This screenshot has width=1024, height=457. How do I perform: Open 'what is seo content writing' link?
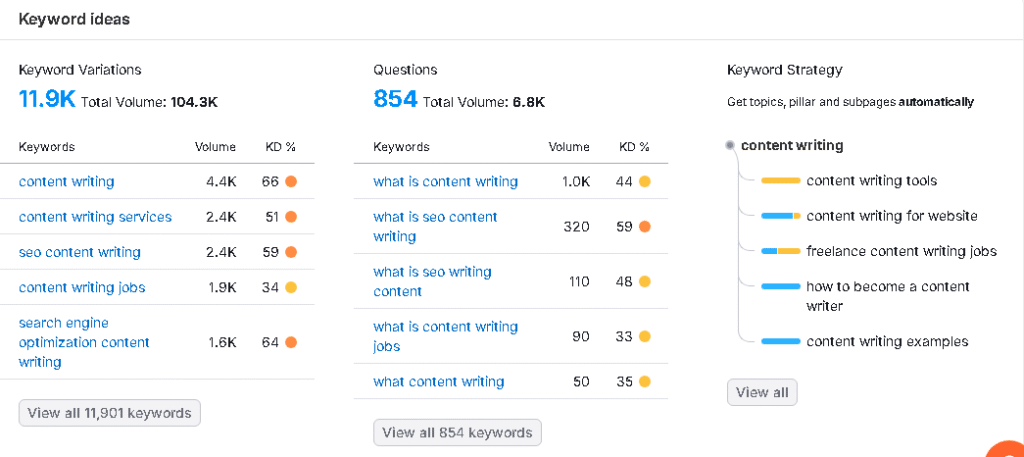(x=435, y=227)
